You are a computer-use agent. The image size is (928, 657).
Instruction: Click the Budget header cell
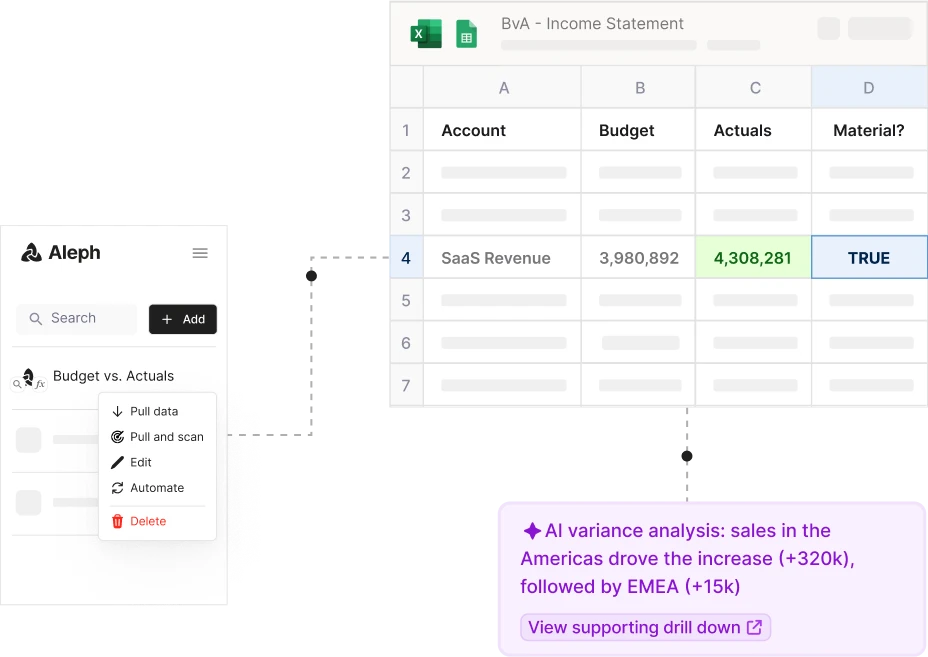(x=639, y=130)
